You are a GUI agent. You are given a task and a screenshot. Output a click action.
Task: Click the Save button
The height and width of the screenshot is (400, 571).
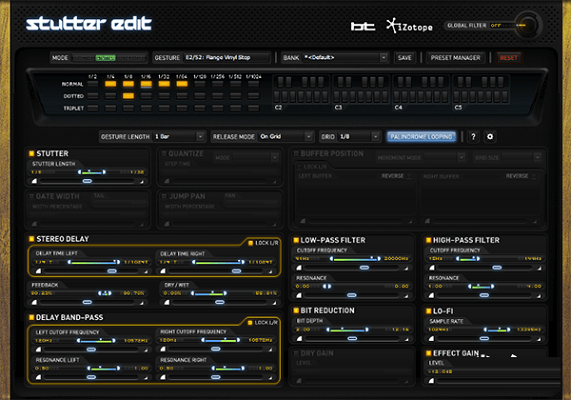click(x=405, y=58)
